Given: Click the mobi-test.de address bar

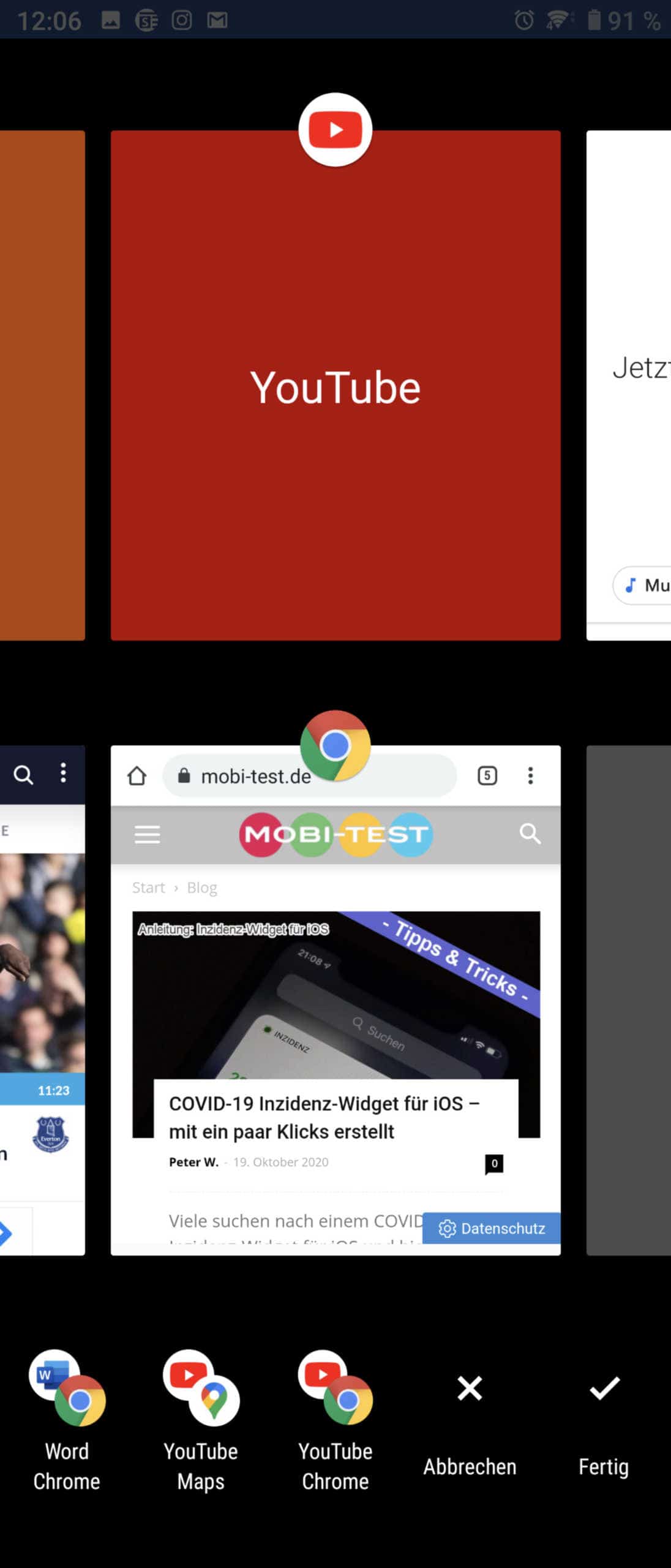Looking at the screenshot, I should tap(257, 777).
